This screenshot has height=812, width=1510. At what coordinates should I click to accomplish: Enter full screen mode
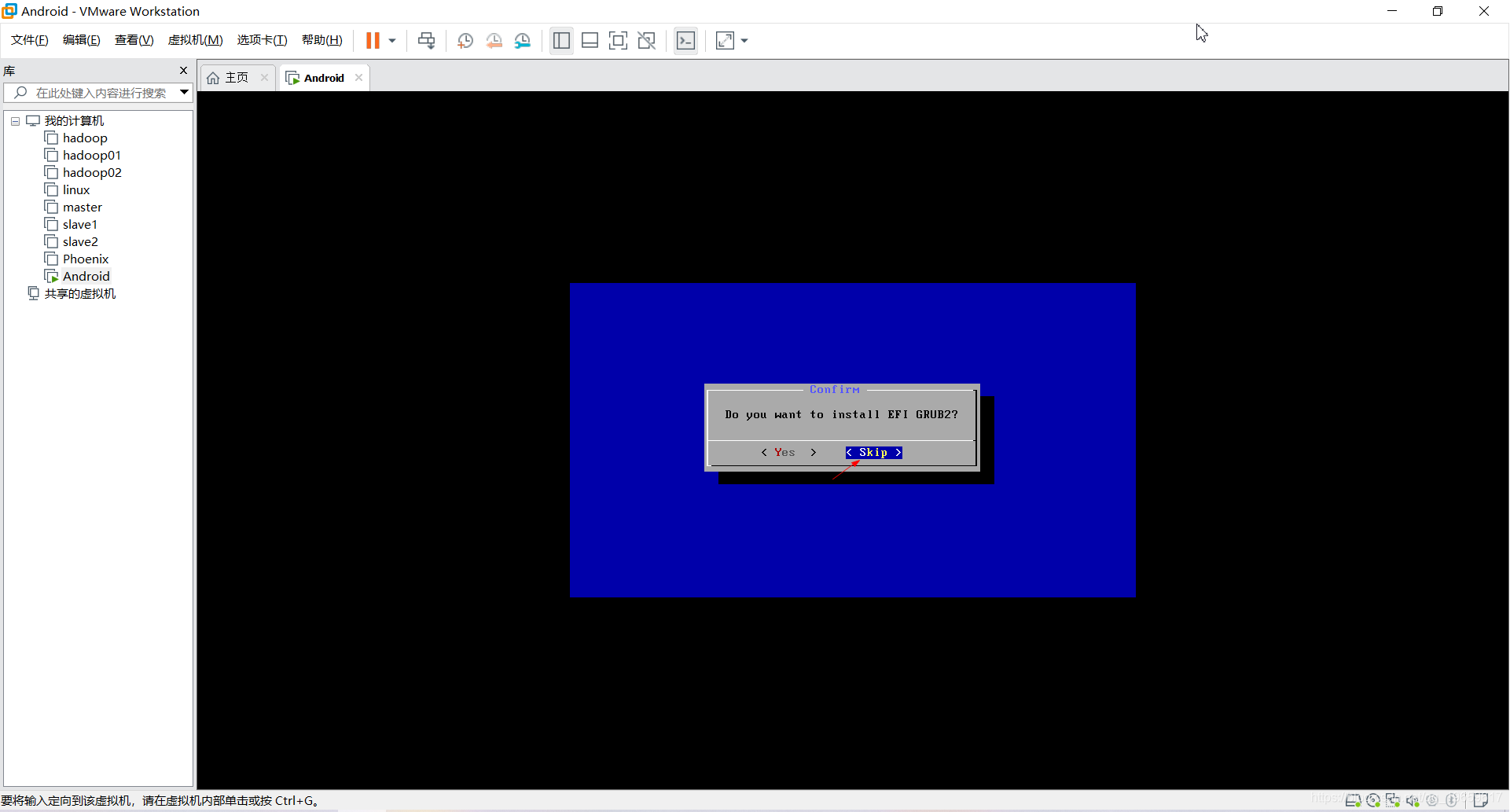[618, 40]
